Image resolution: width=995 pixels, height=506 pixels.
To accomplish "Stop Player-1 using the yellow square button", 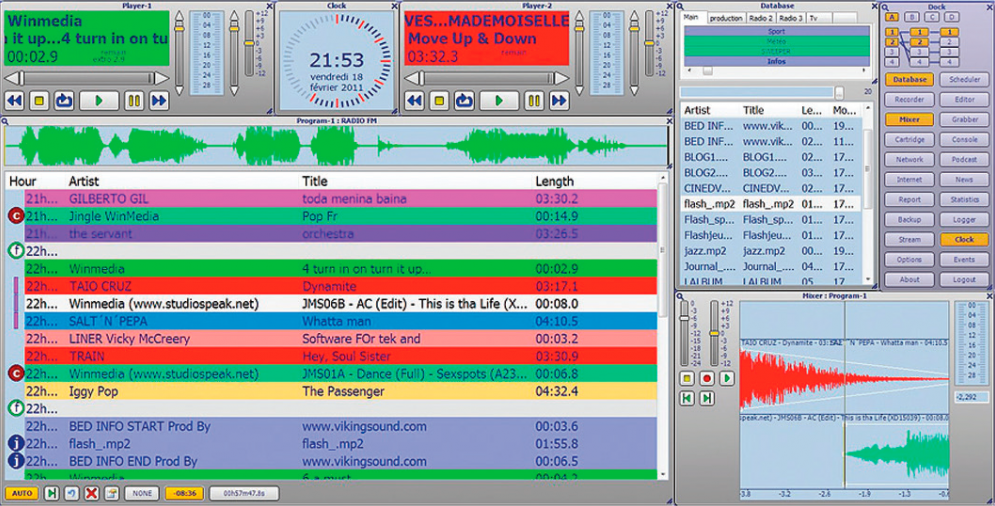I will tap(39, 100).
